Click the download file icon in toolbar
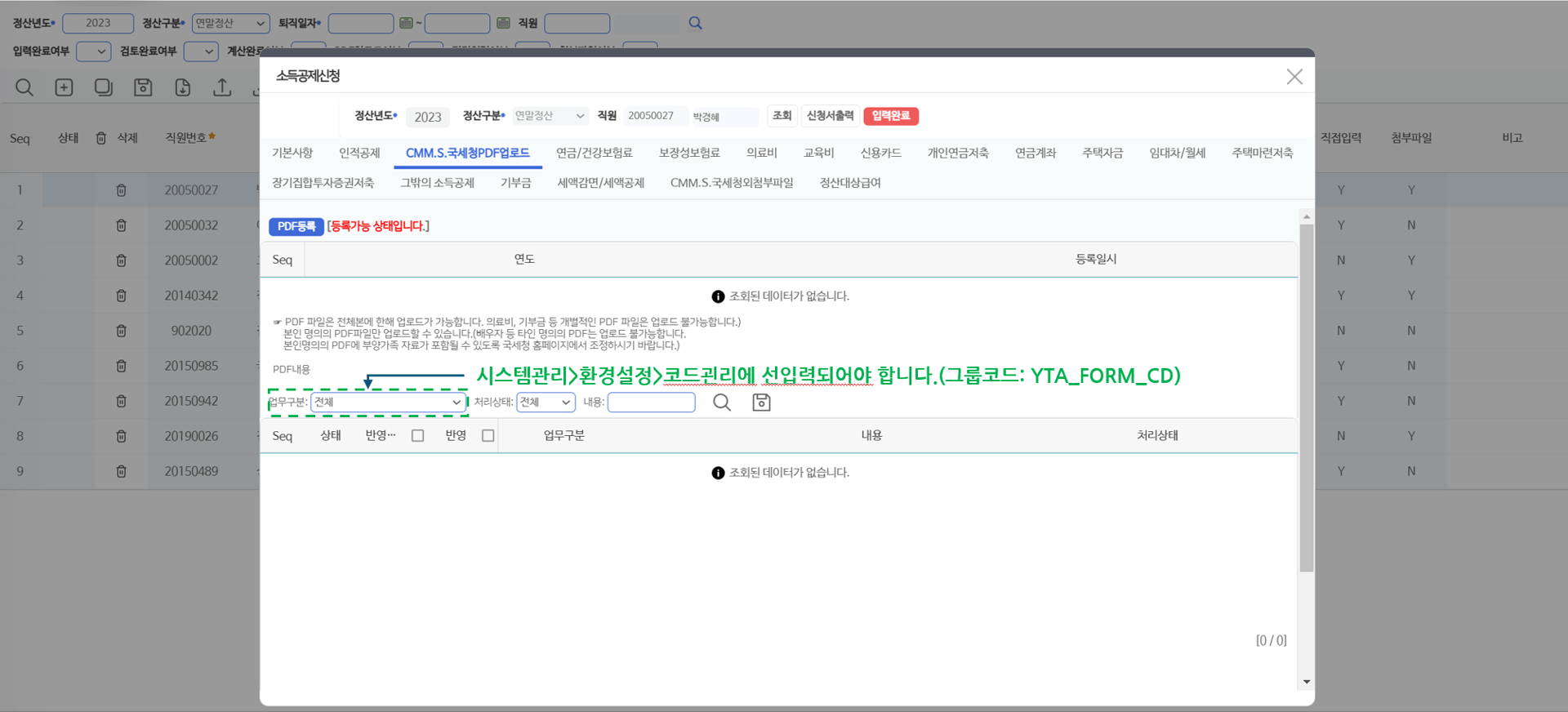 pos(182,87)
